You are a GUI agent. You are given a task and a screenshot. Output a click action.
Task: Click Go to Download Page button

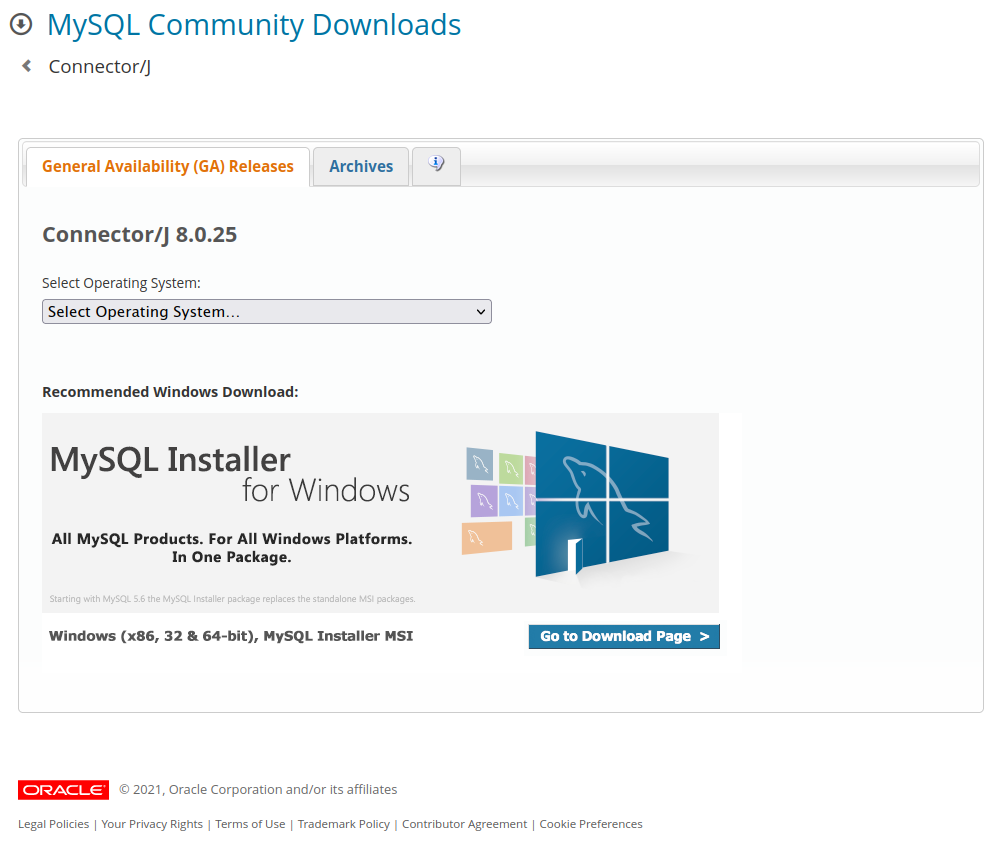coord(624,636)
